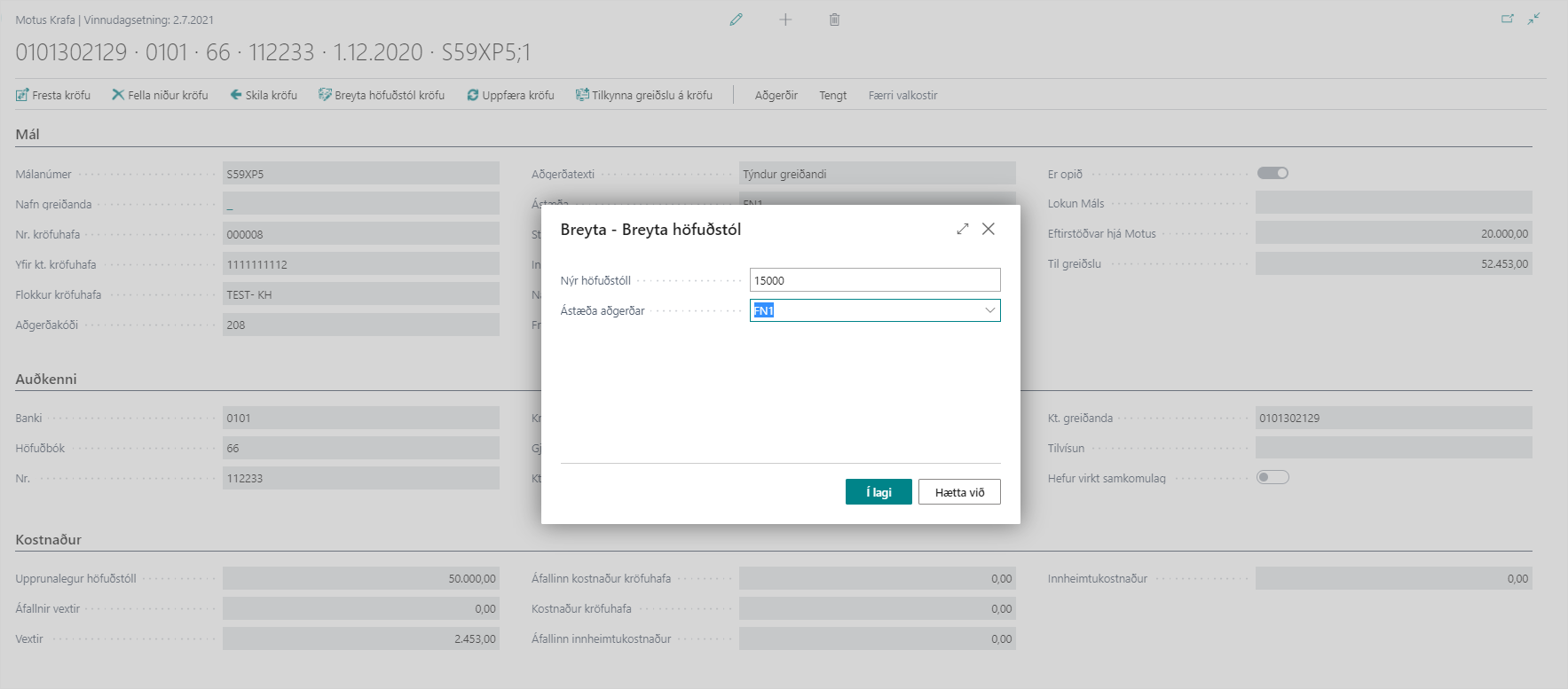Close the Breyta höfuðstól dialog

[989, 229]
